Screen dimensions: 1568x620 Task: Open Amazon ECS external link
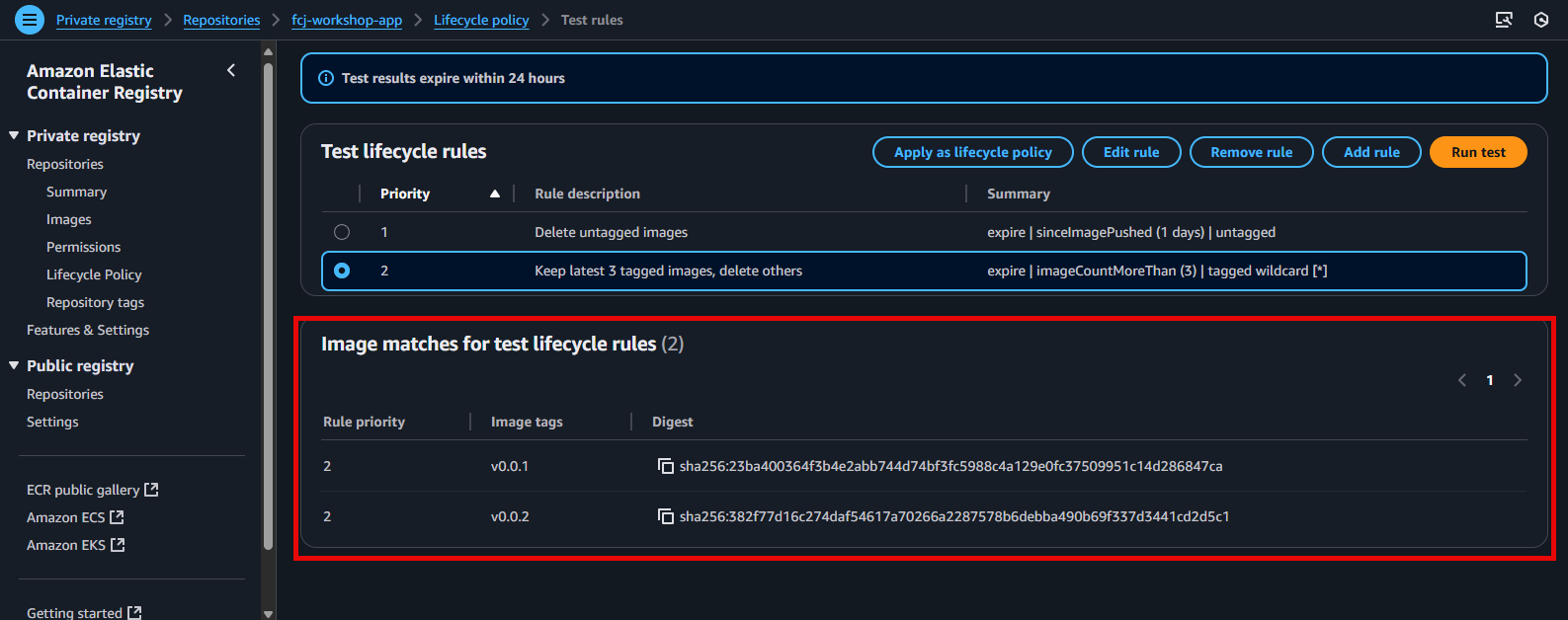(75, 517)
